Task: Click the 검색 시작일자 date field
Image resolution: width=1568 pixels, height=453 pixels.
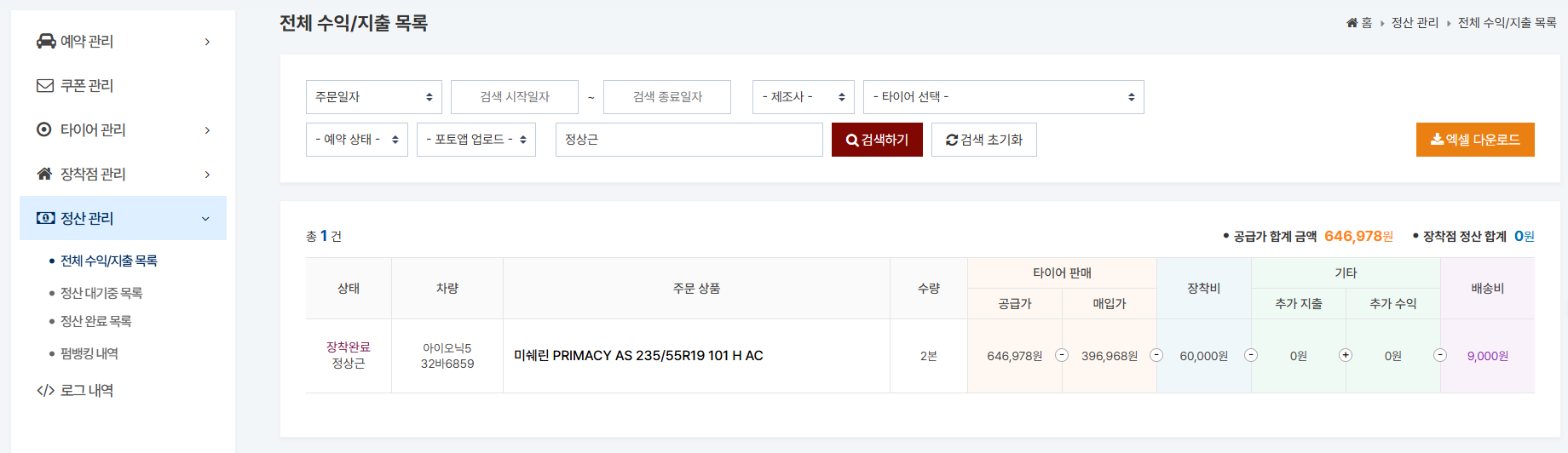Action: pyautogui.click(x=514, y=97)
